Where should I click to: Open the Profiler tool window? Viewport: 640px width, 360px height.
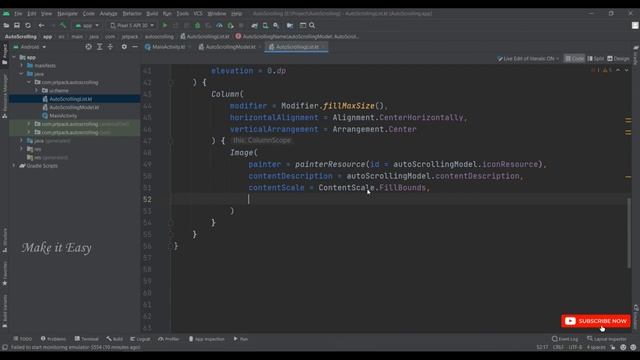tap(169, 339)
